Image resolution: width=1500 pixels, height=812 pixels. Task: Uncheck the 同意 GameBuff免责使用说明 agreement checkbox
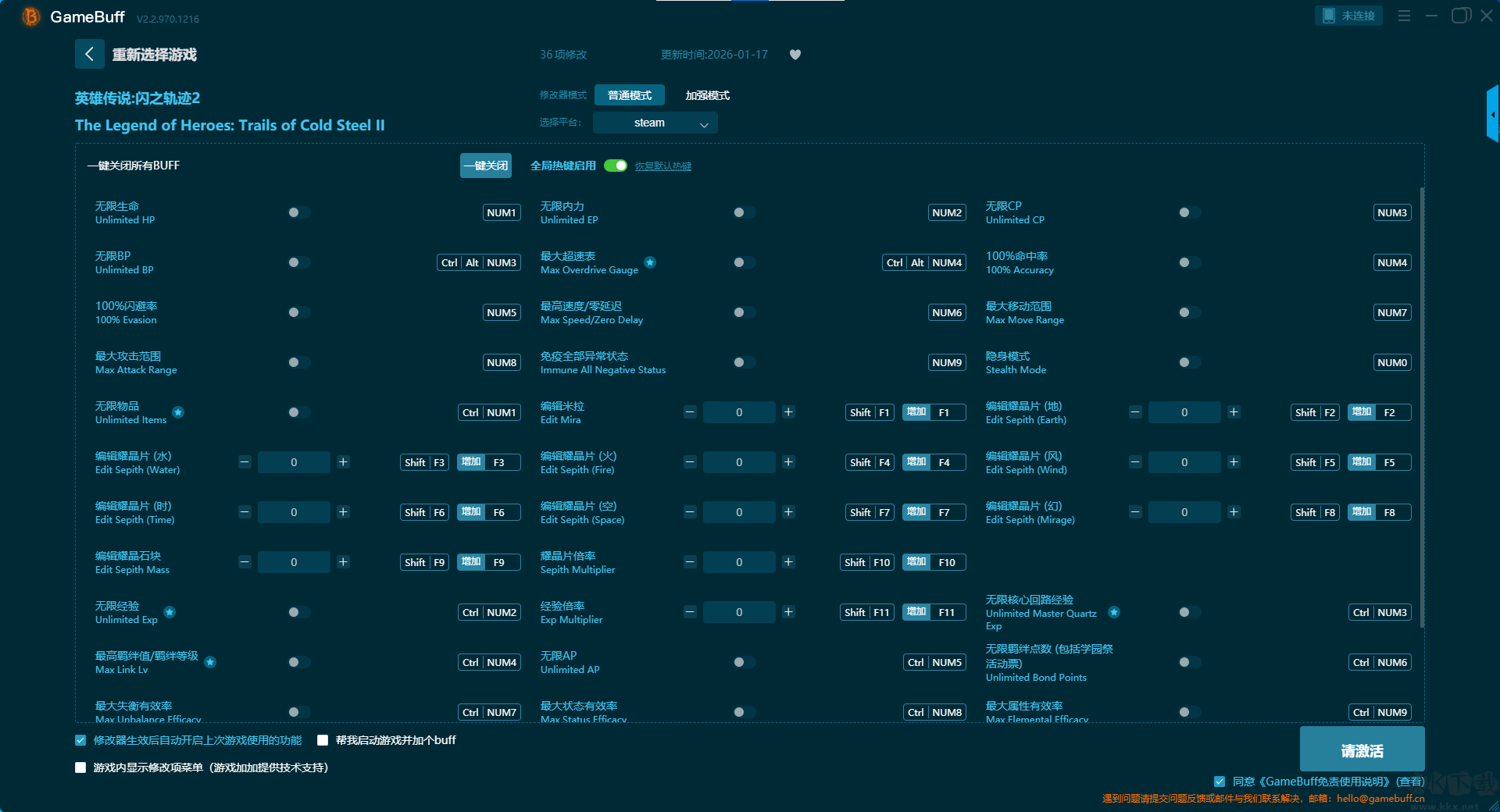pyautogui.click(x=1220, y=782)
